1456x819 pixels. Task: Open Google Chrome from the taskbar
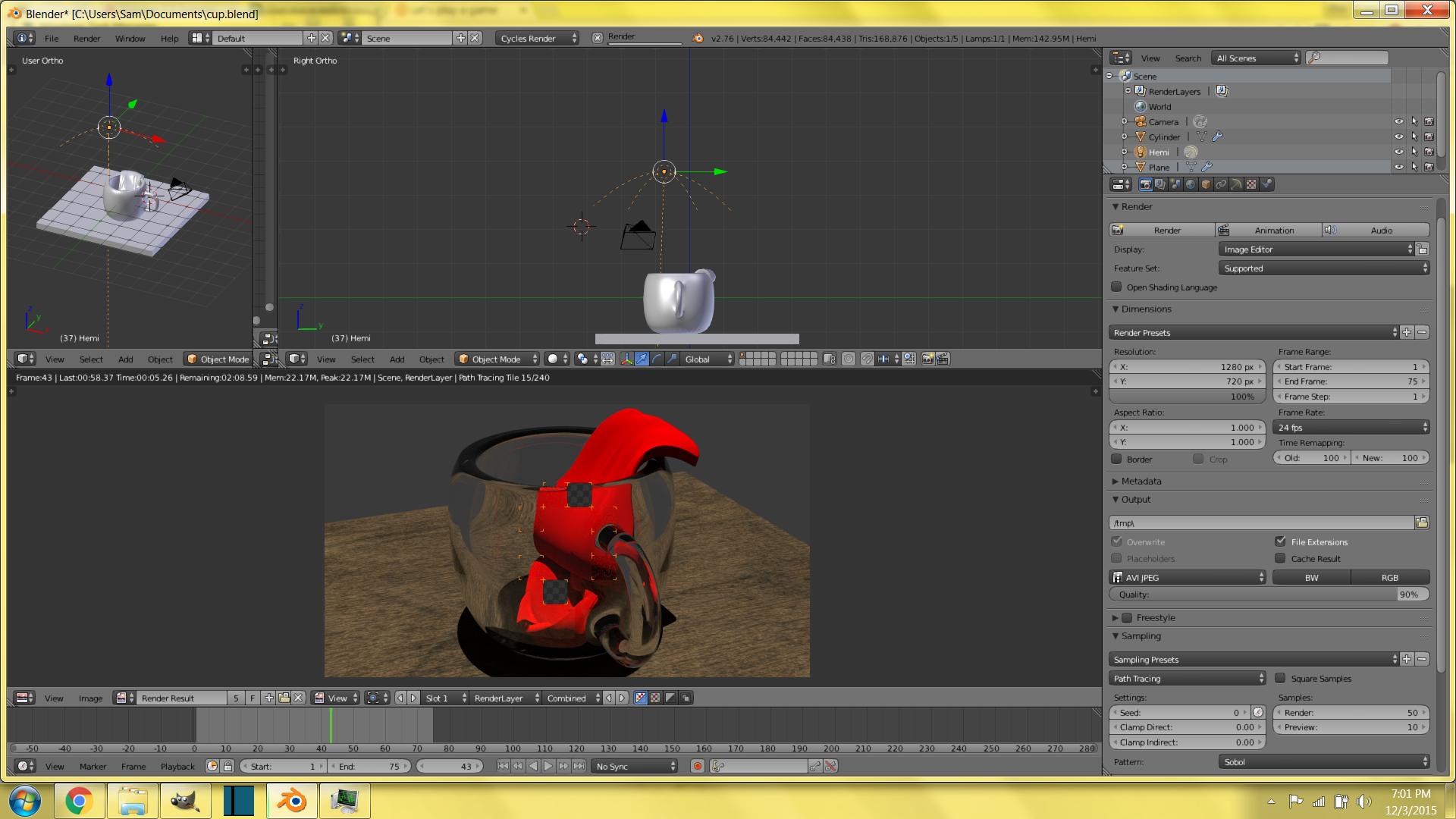point(79,801)
